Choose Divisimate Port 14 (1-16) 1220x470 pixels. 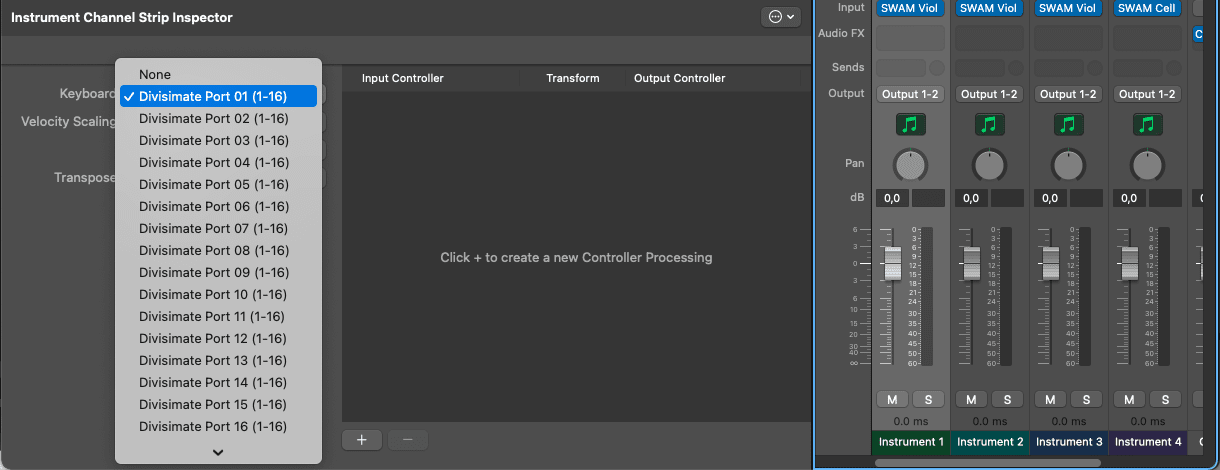click(218, 382)
